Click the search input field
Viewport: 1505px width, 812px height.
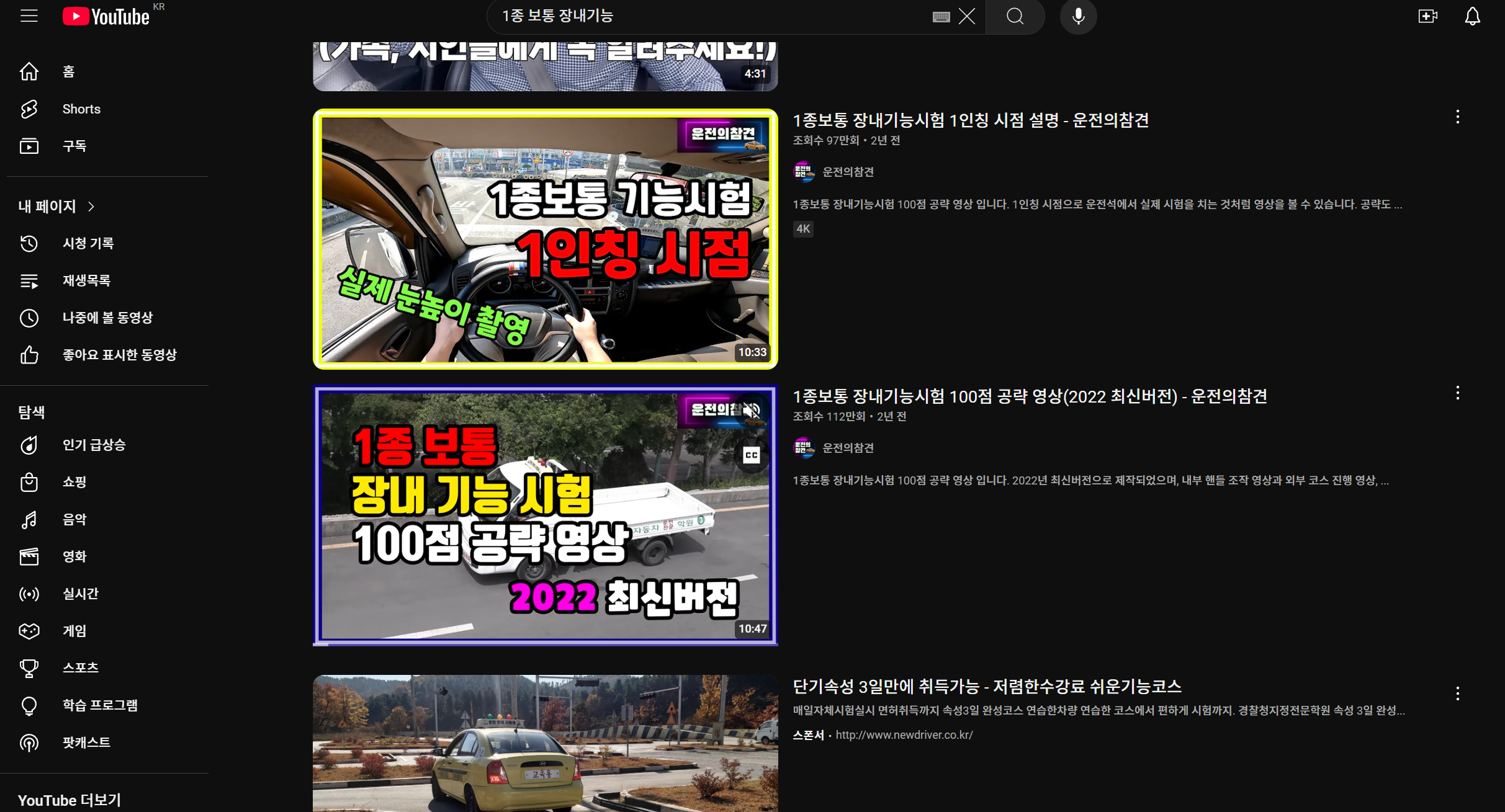708,16
